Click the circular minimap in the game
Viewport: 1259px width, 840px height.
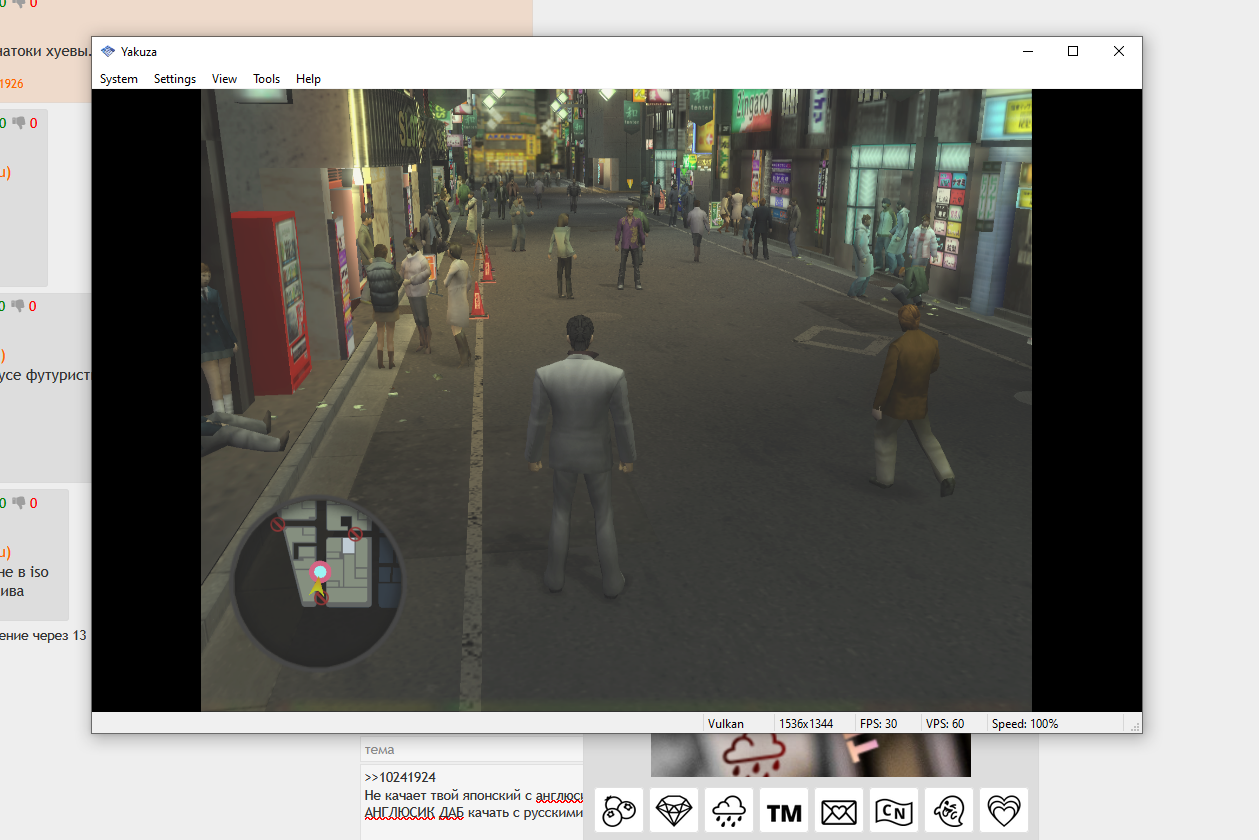pyautogui.click(x=319, y=582)
